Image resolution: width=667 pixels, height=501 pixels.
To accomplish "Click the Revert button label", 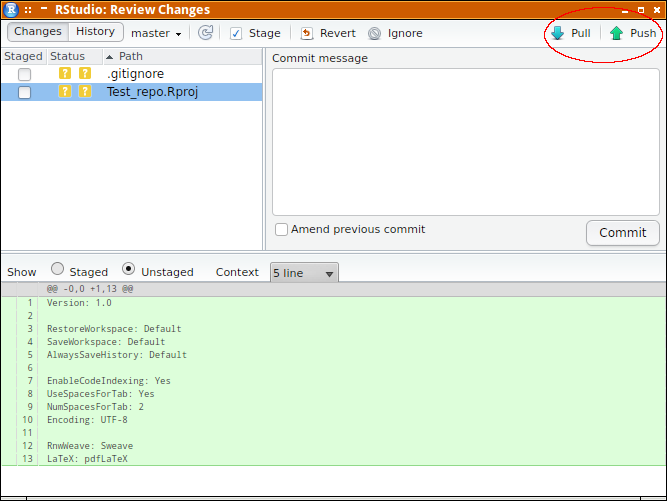I will click(338, 33).
